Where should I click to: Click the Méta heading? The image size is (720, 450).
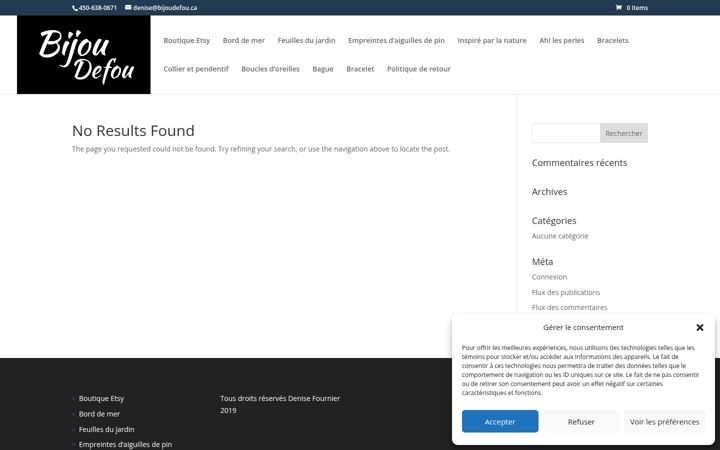542,262
